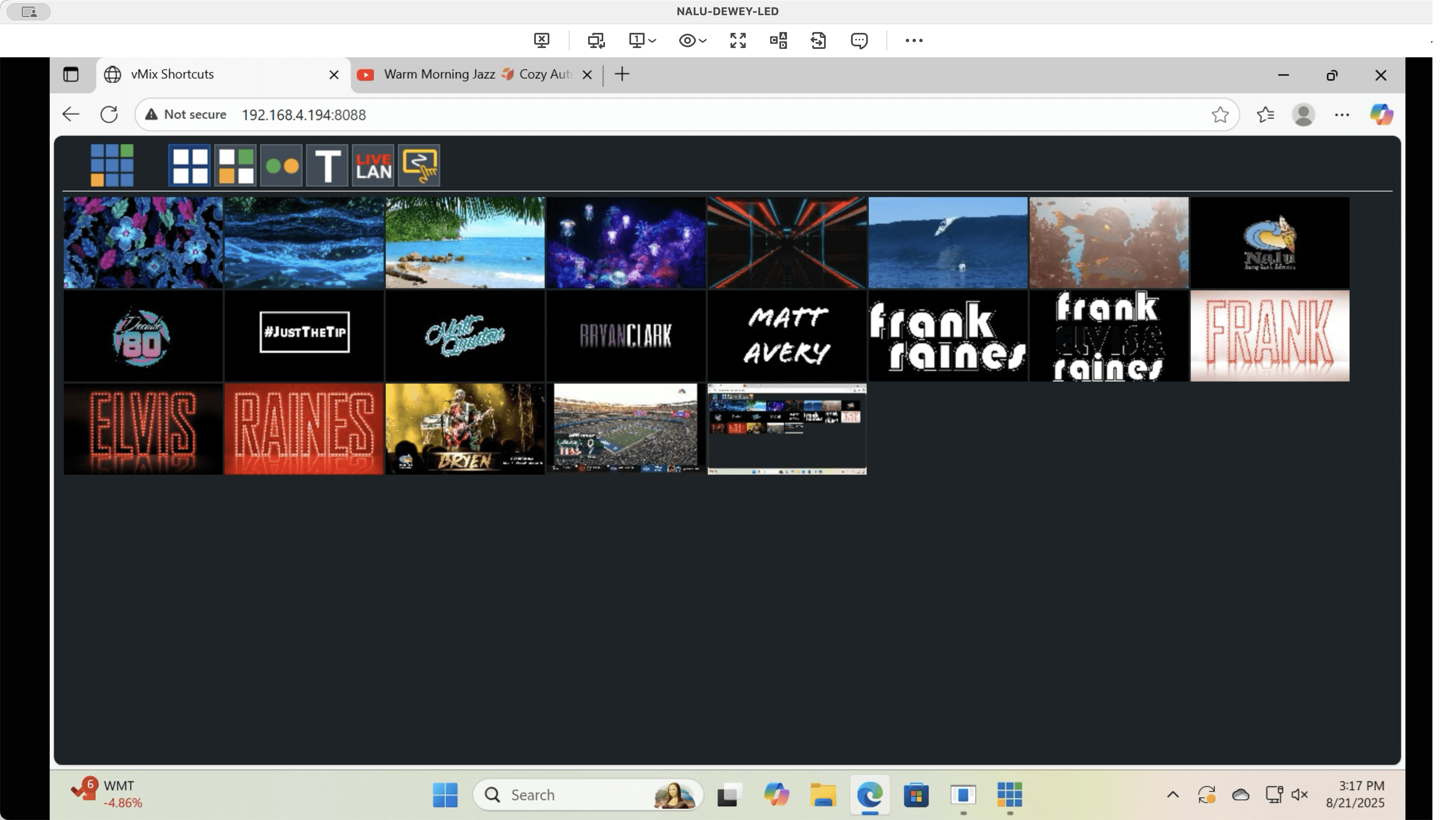This screenshot has width=1456, height=820.
Task: Close the Warm Morning Jazz tab
Action: [587, 75]
